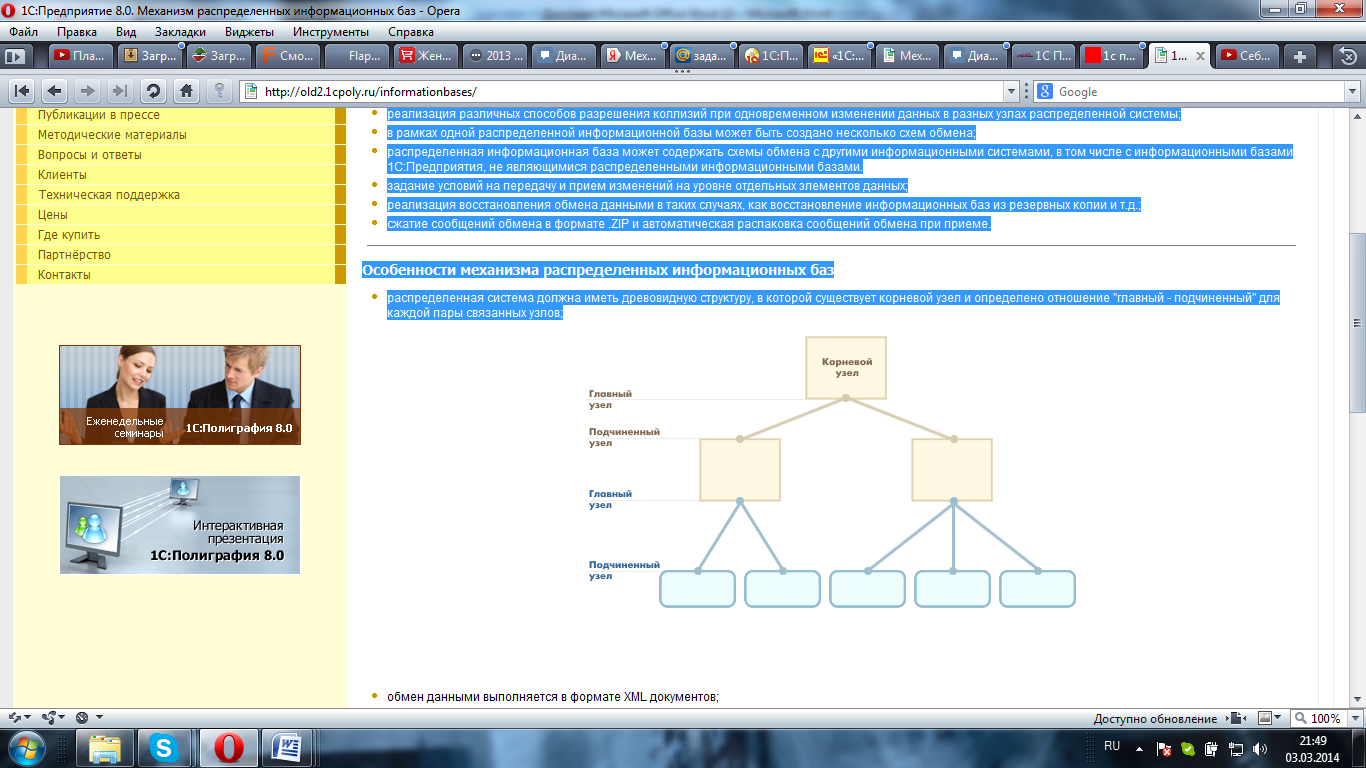Screen dimensions: 1366x768
Task: Open the password wand key icon
Action: tap(219, 91)
